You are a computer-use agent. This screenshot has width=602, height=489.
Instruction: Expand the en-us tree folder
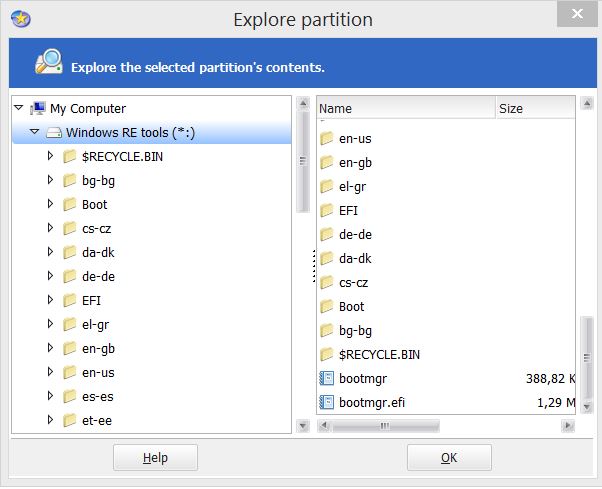[x=50, y=372]
